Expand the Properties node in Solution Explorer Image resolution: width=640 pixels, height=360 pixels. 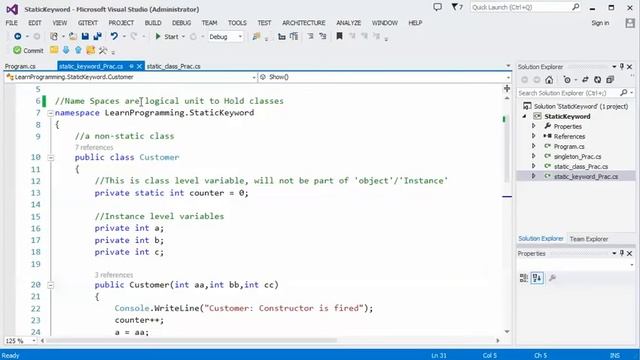coord(533,126)
